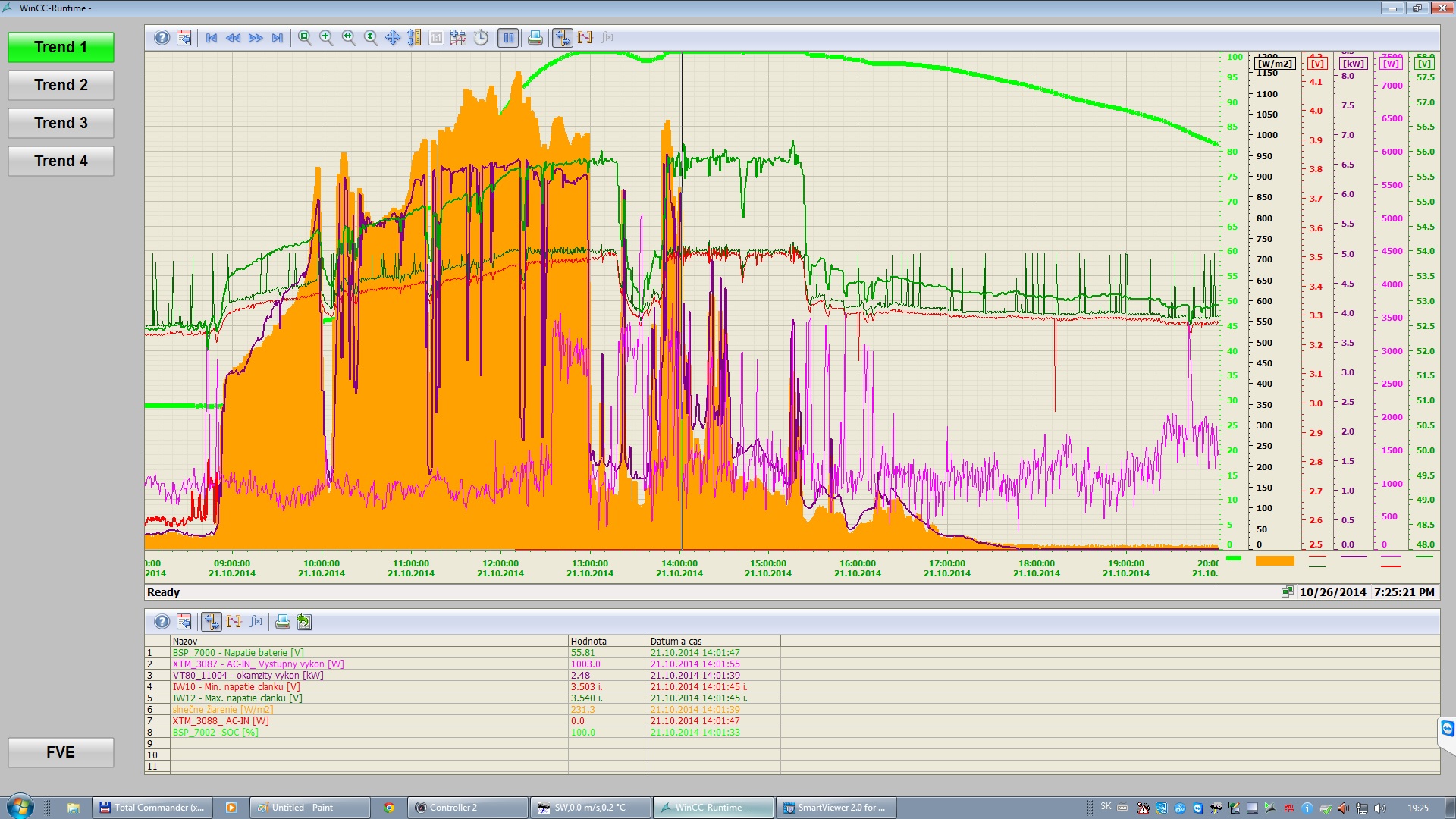Select the move trend area tool
The height and width of the screenshot is (819, 1456).
click(x=393, y=38)
